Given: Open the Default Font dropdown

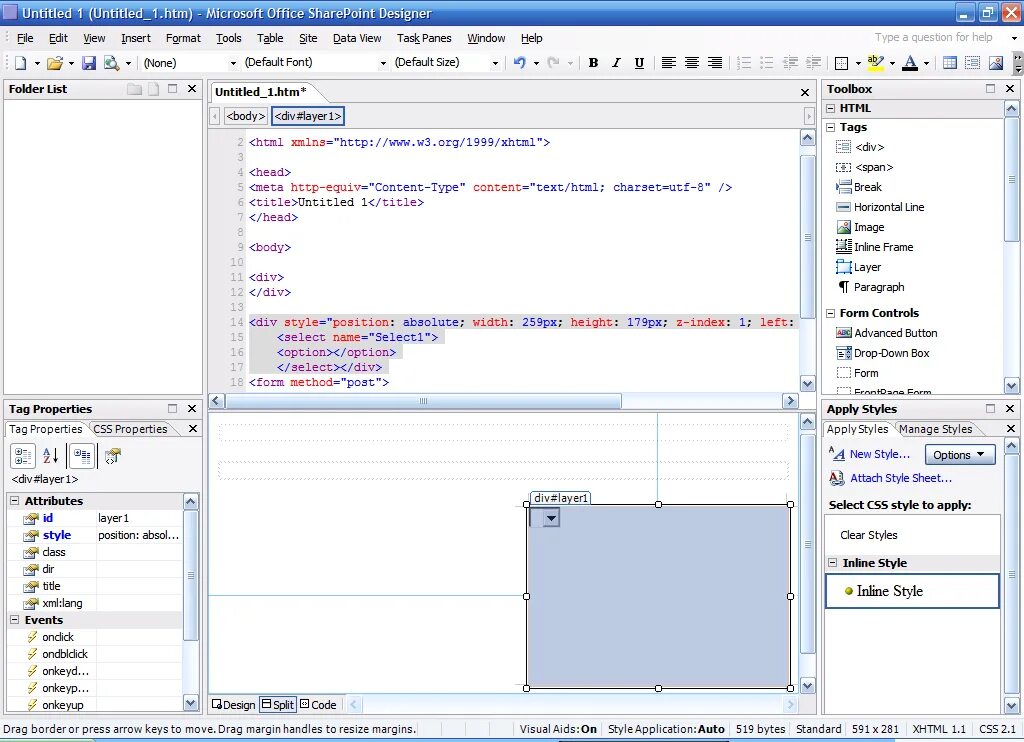Looking at the screenshot, I should (x=383, y=62).
